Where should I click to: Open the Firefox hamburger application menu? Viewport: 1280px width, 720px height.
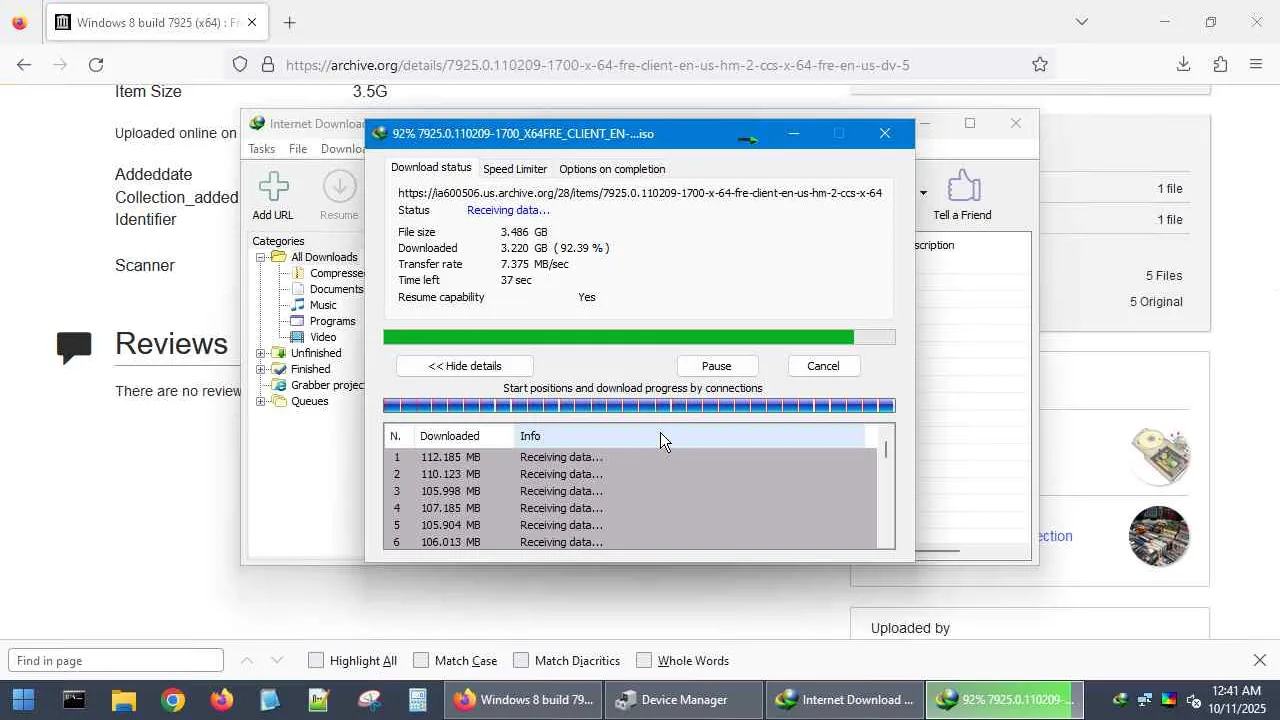(1256, 65)
